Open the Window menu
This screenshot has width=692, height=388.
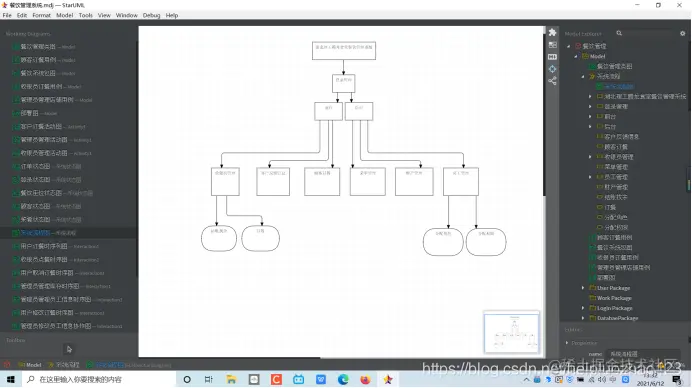pos(127,15)
